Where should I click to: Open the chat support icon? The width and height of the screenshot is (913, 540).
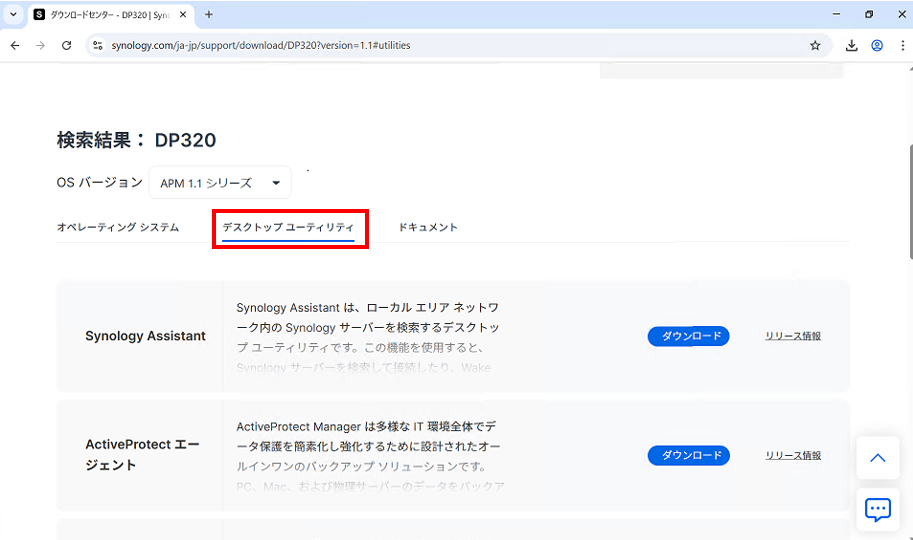coord(877,509)
